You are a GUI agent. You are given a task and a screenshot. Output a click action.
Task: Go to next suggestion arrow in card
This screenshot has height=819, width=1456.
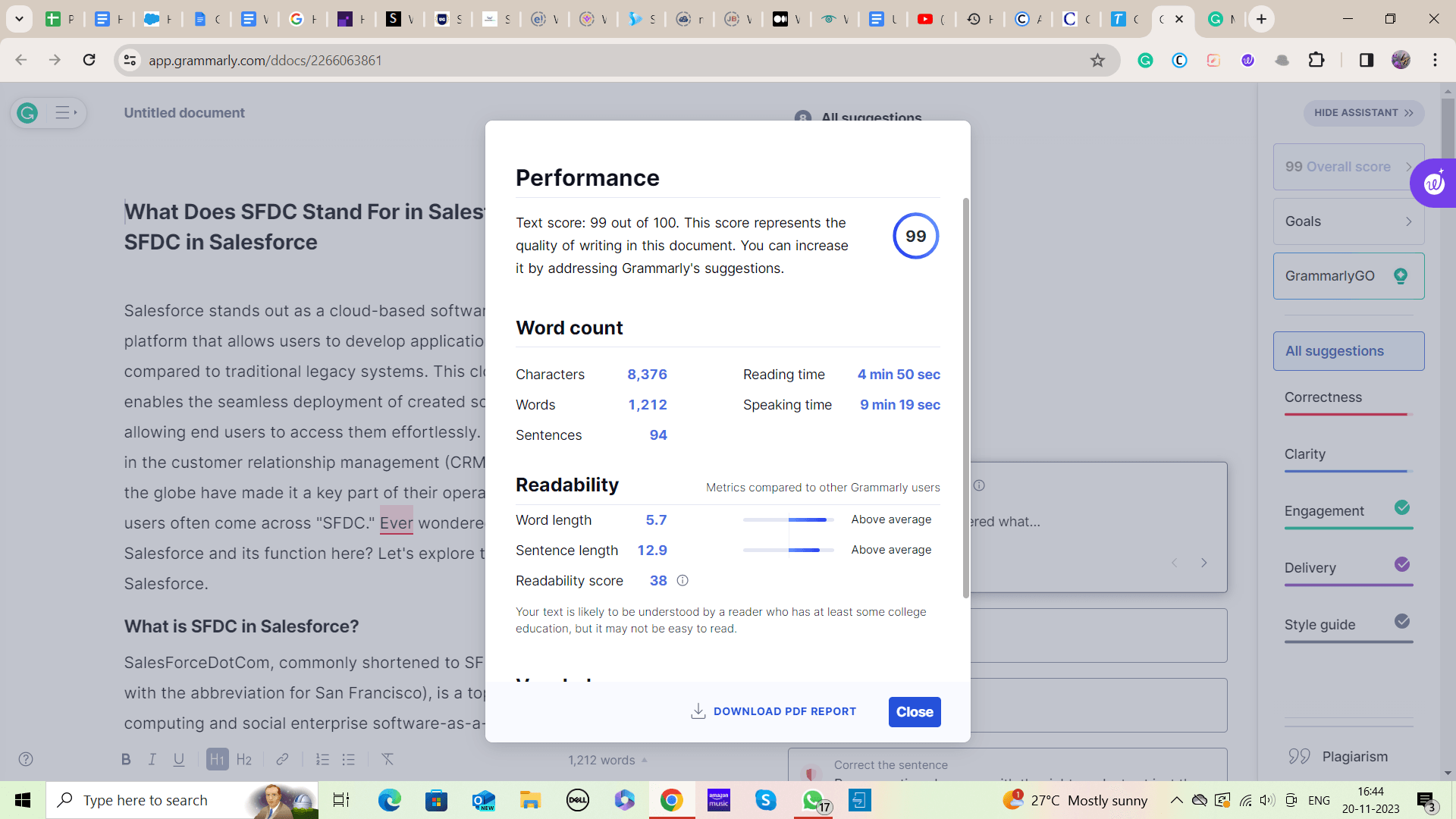(1204, 563)
